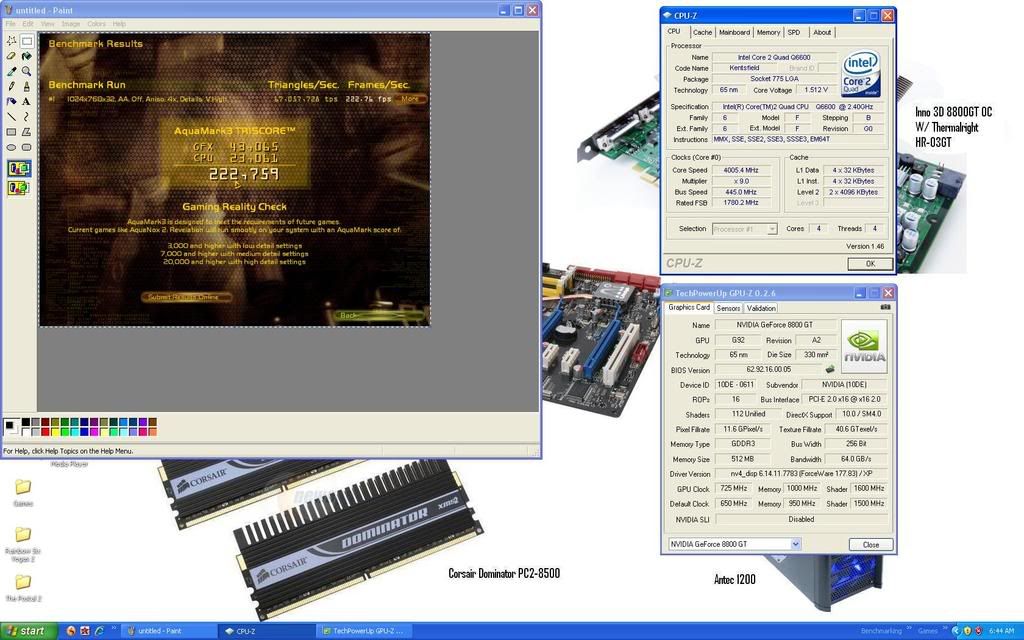Expand the Quick Launch overflow chevron
The width and height of the screenshot is (1024, 640).
(114, 630)
